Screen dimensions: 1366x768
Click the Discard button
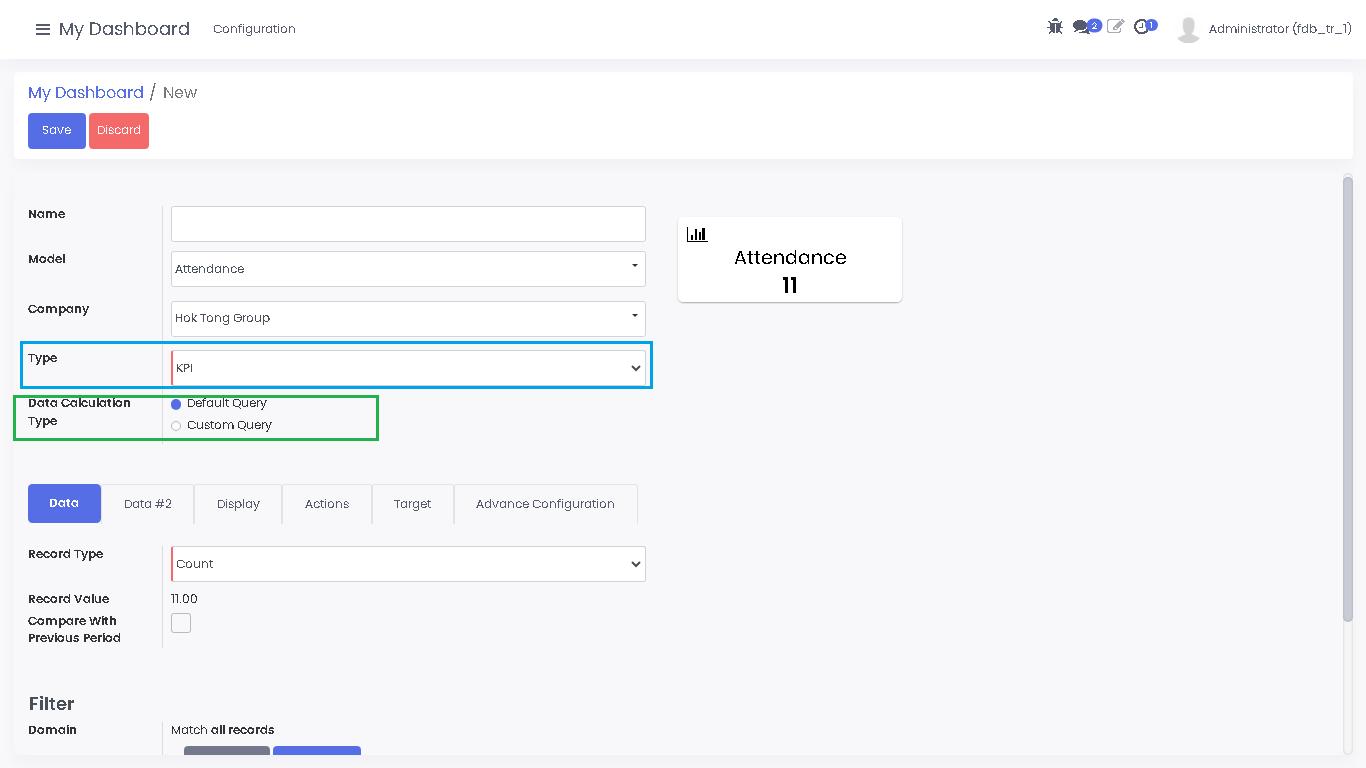[119, 131]
